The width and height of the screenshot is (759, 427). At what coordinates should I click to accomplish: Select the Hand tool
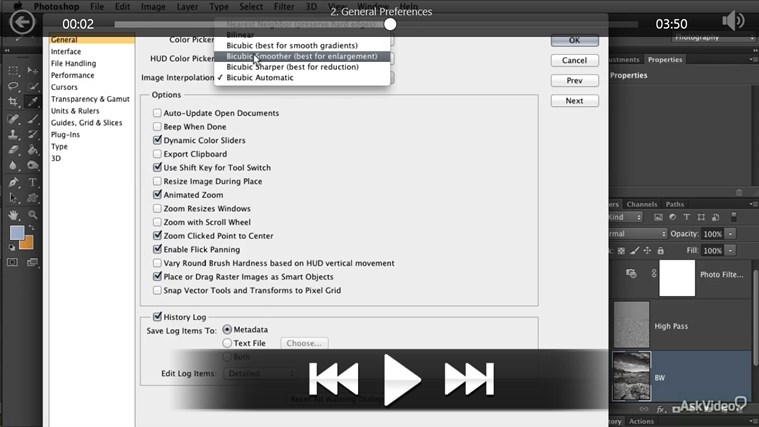point(13,214)
